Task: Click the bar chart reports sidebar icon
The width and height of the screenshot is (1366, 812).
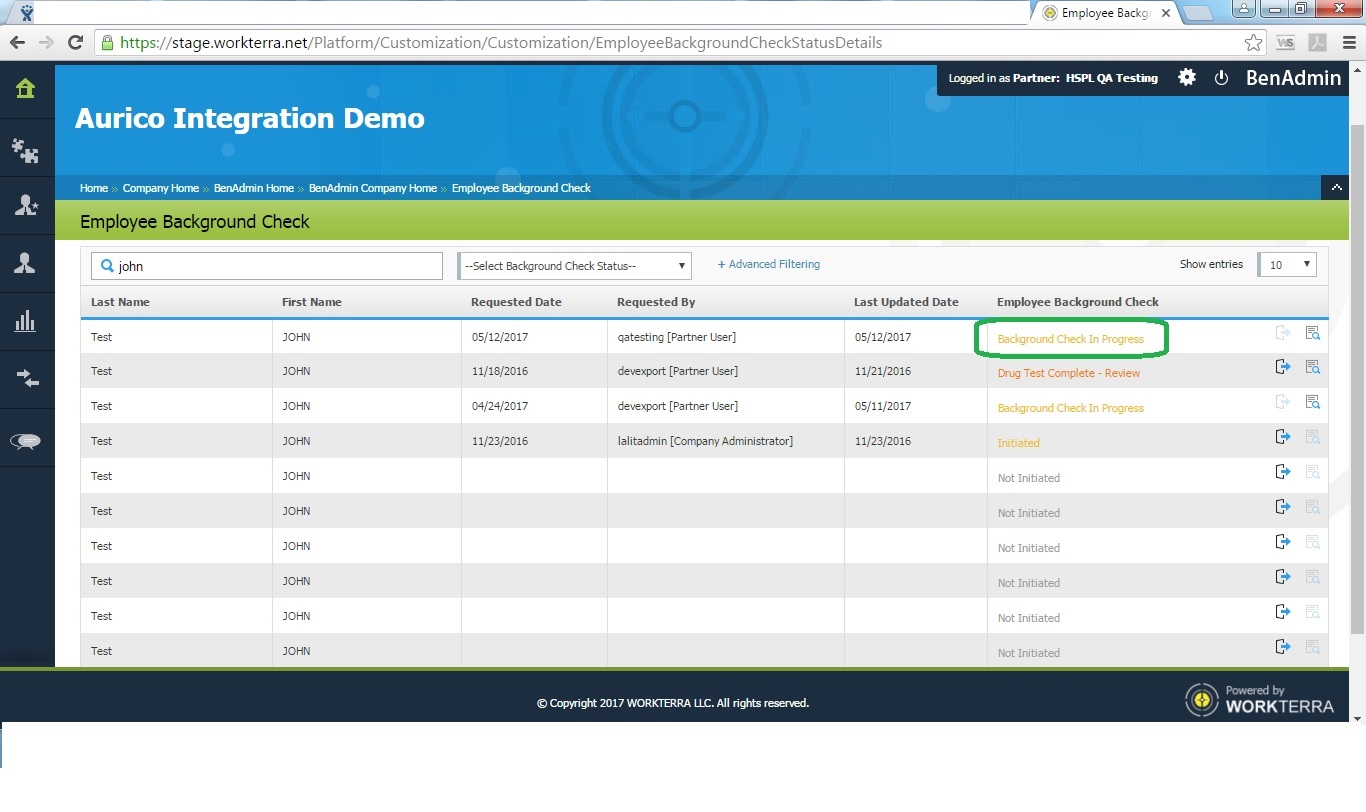Action: pyautogui.click(x=25, y=321)
